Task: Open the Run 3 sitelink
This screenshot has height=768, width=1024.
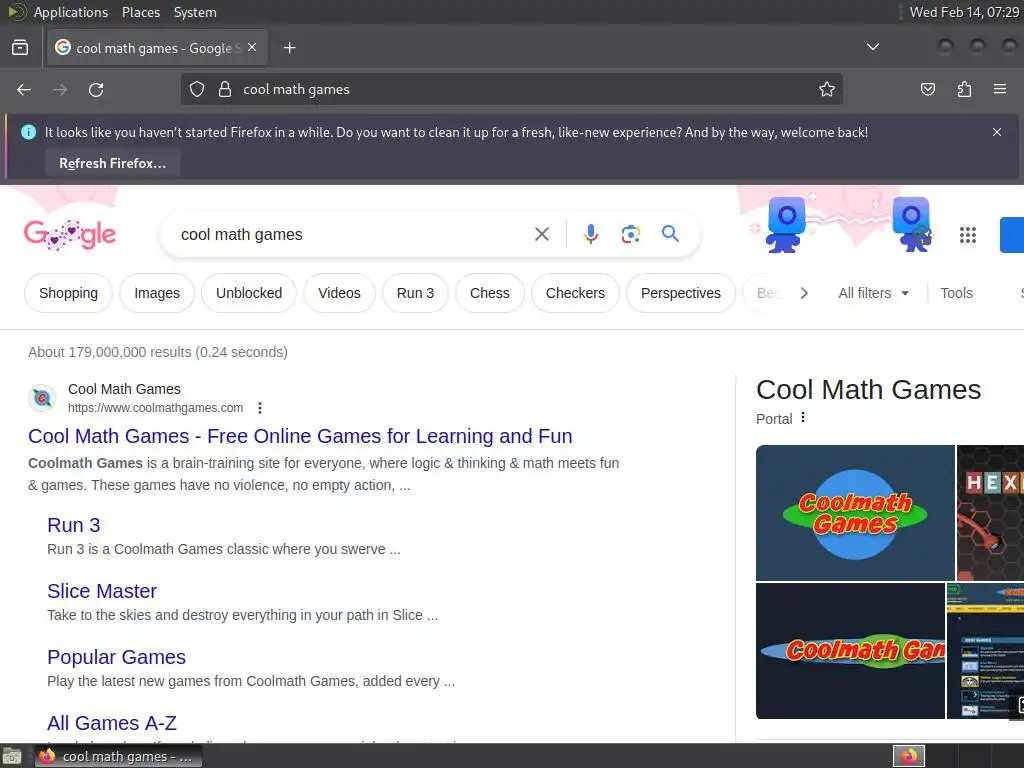Action: pyautogui.click(x=74, y=525)
